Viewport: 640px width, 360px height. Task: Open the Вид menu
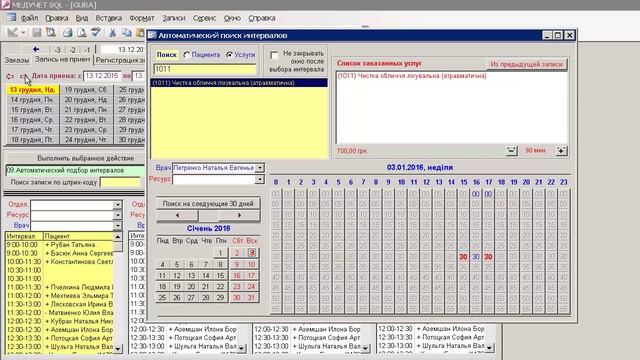click(x=82, y=18)
